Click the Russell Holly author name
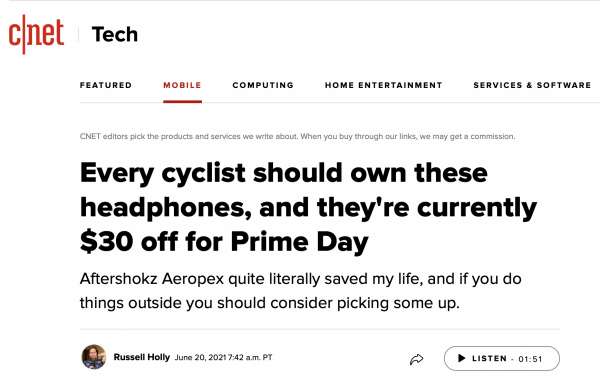Image resolution: width=600 pixels, height=385 pixels. click(142, 357)
